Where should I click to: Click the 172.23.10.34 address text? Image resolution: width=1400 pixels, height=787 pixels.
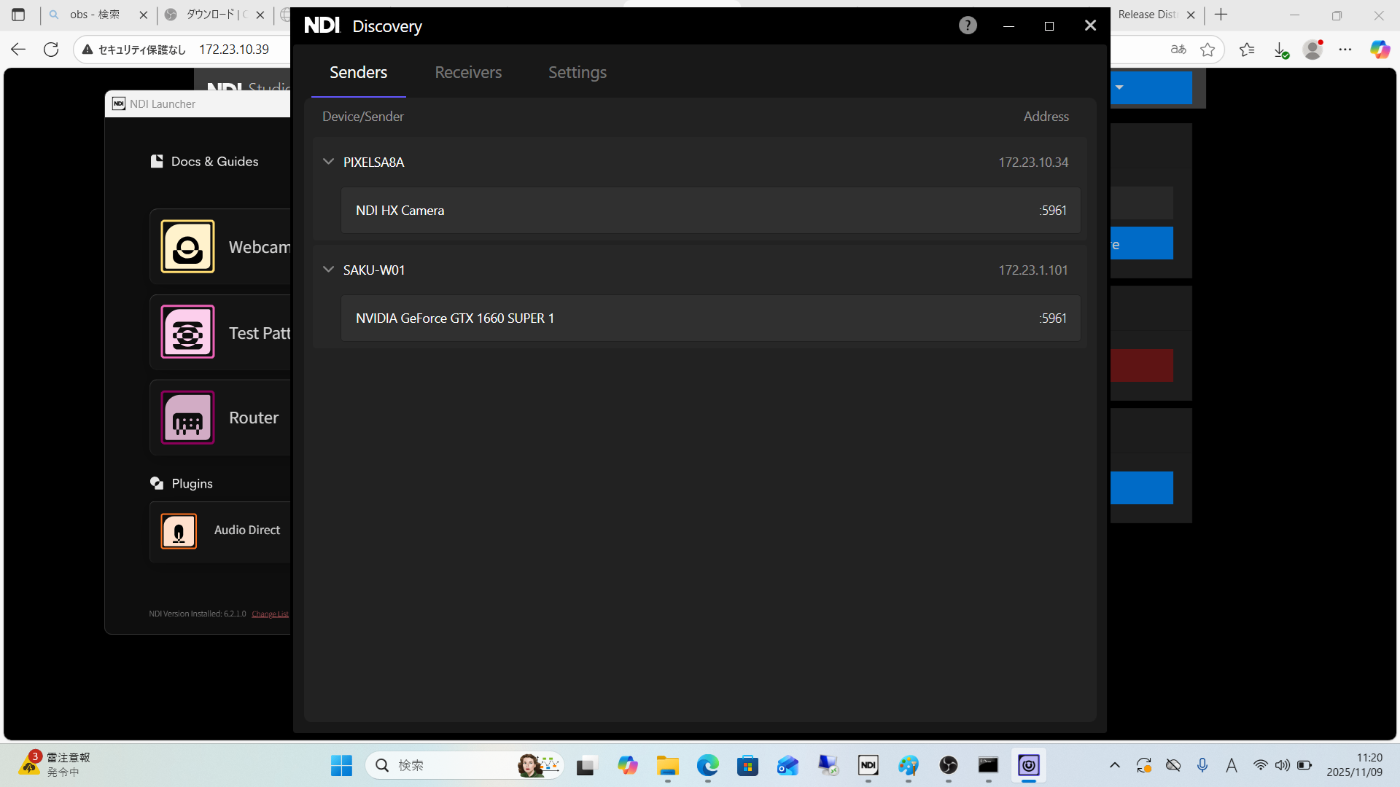pyautogui.click(x=1033, y=162)
